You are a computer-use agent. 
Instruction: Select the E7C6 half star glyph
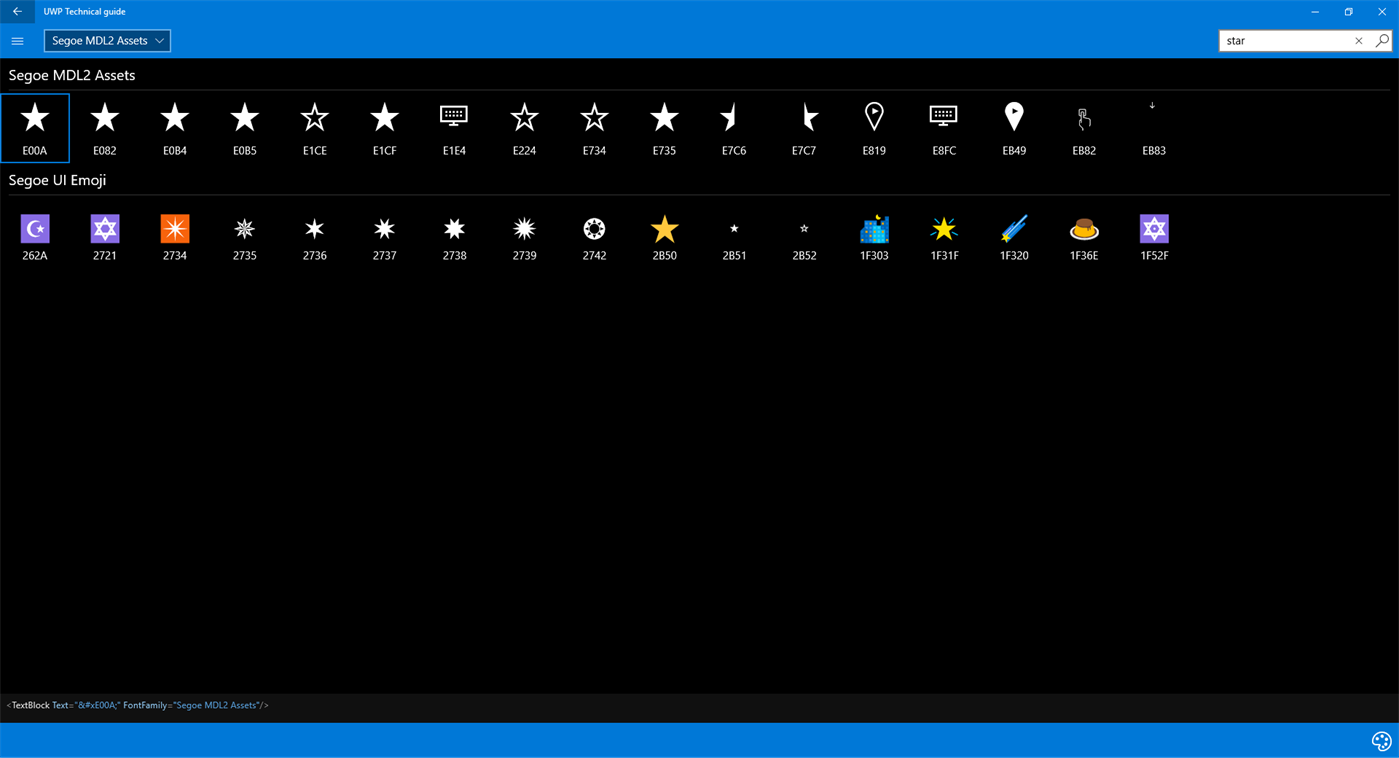point(734,128)
